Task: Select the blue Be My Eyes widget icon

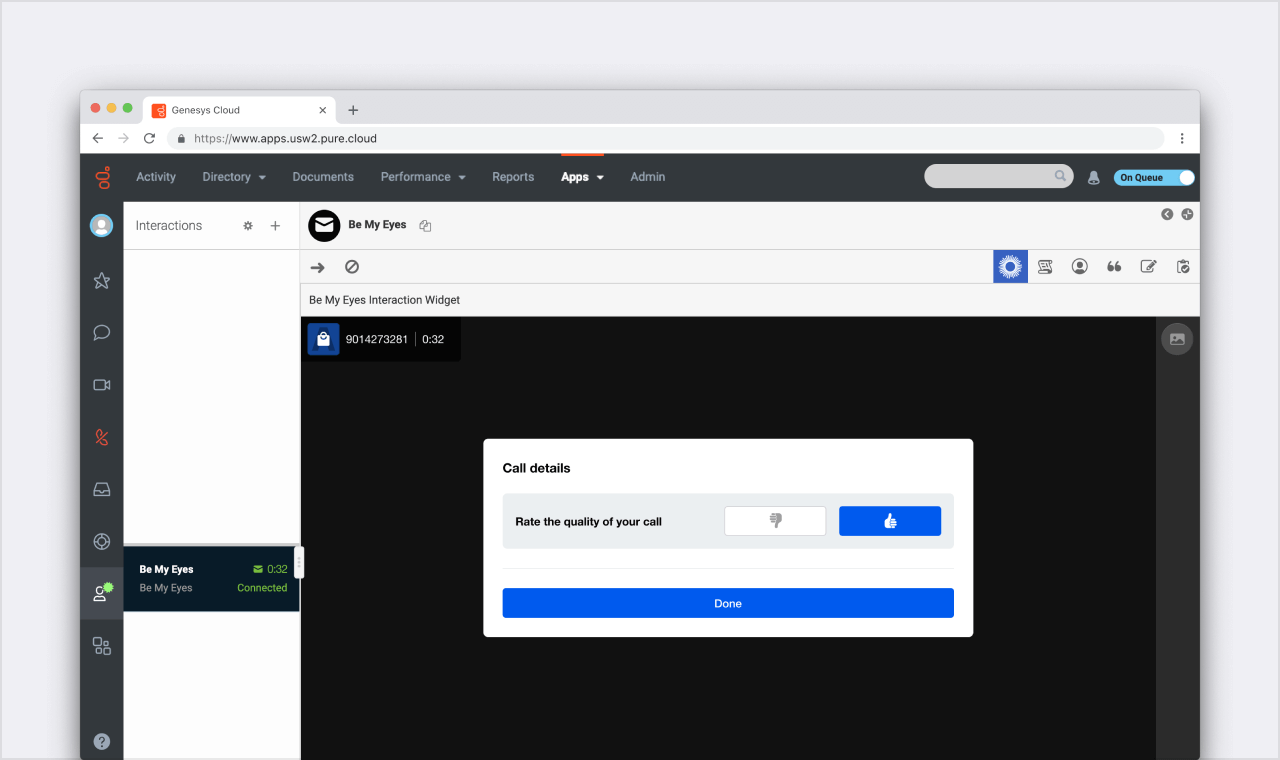Action: tap(1010, 266)
